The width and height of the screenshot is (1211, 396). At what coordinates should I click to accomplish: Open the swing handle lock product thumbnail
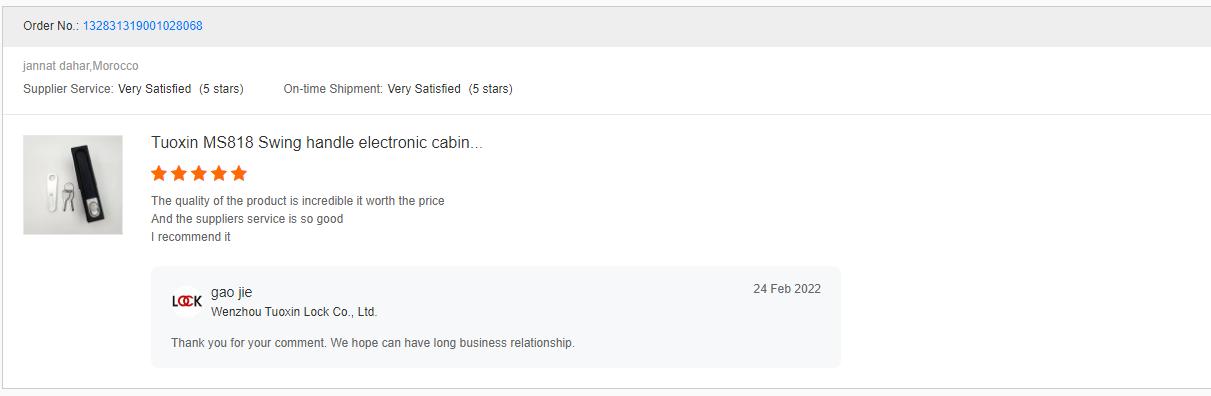pyautogui.click(x=73, y=185)
